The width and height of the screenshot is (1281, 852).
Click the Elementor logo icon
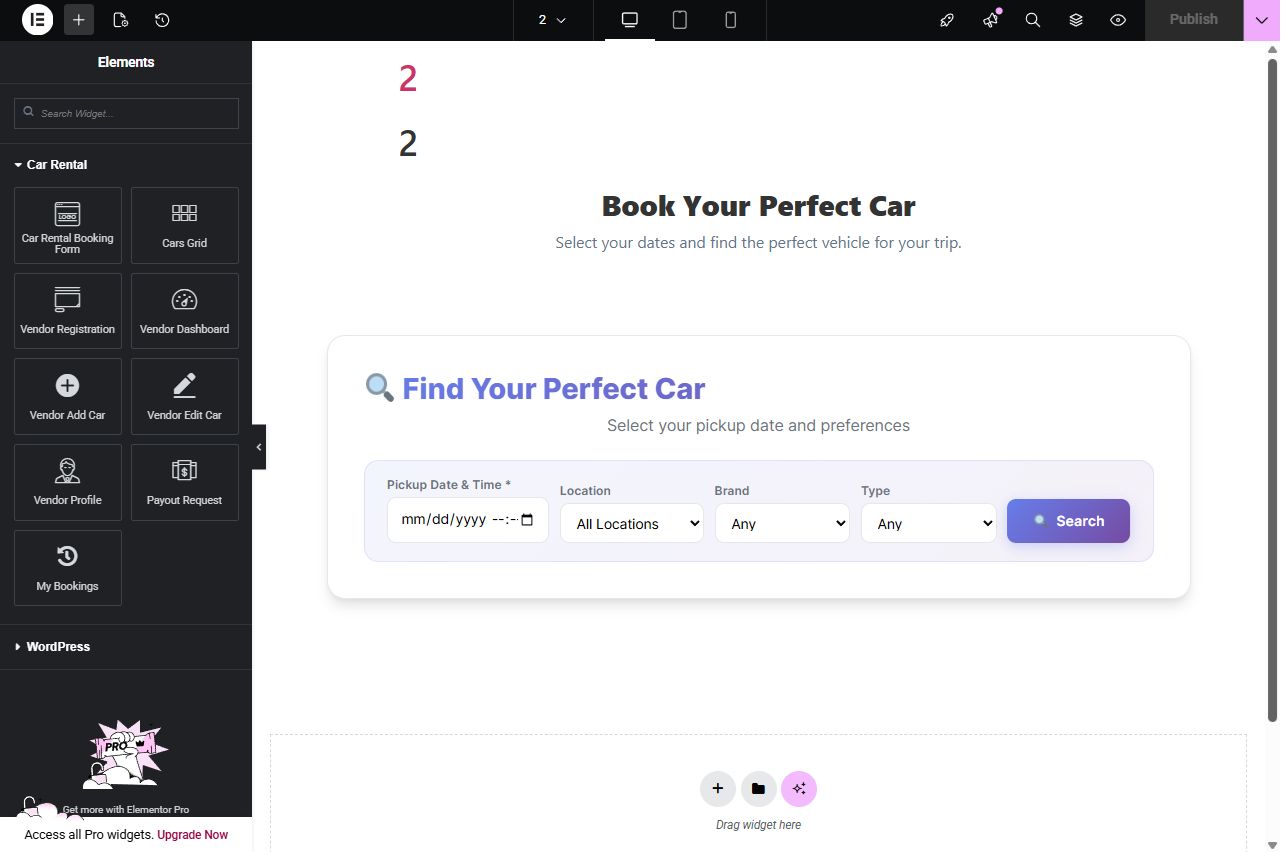click(37, 20)
